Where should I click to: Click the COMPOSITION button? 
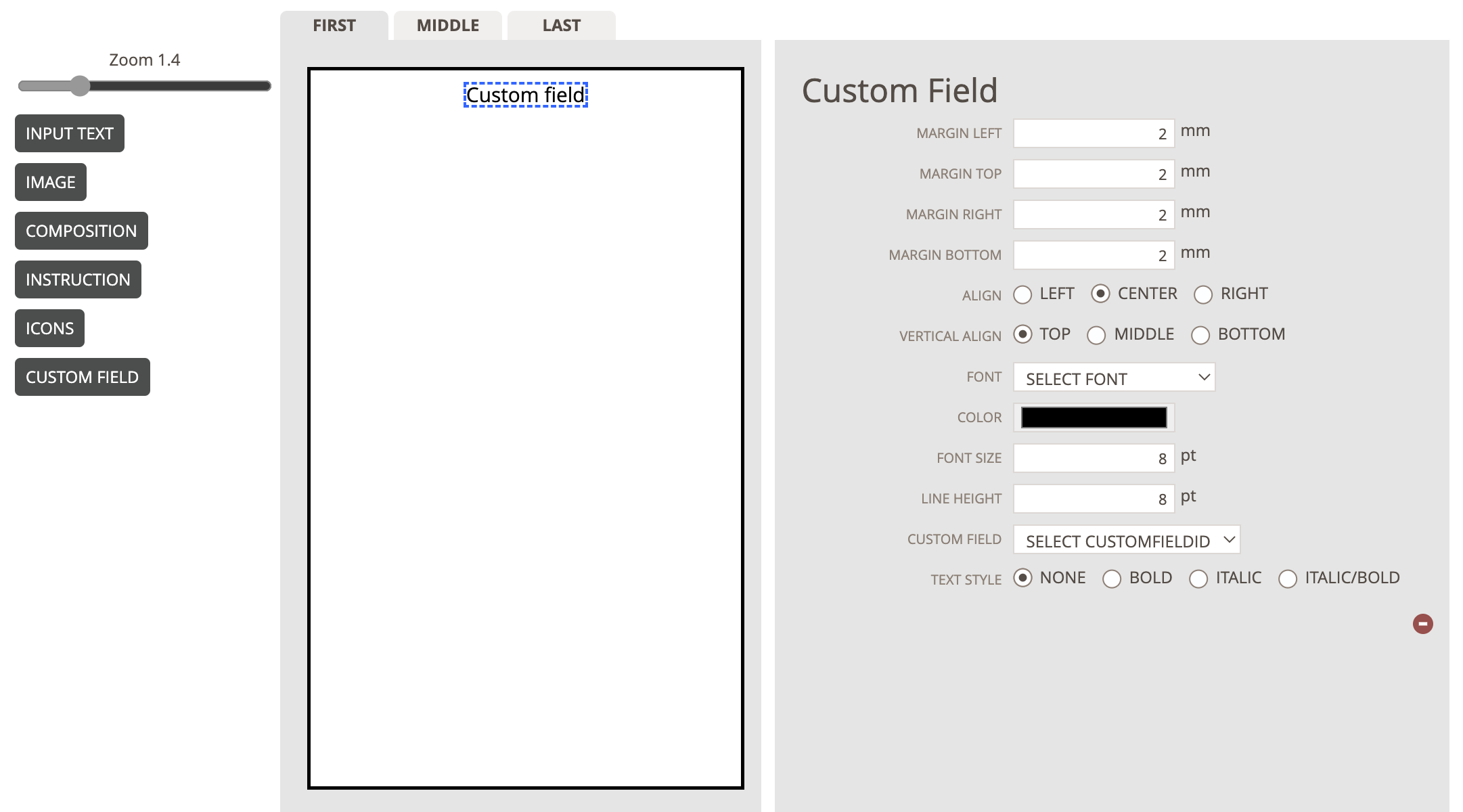pyautogui.click(x=81, y=231)
